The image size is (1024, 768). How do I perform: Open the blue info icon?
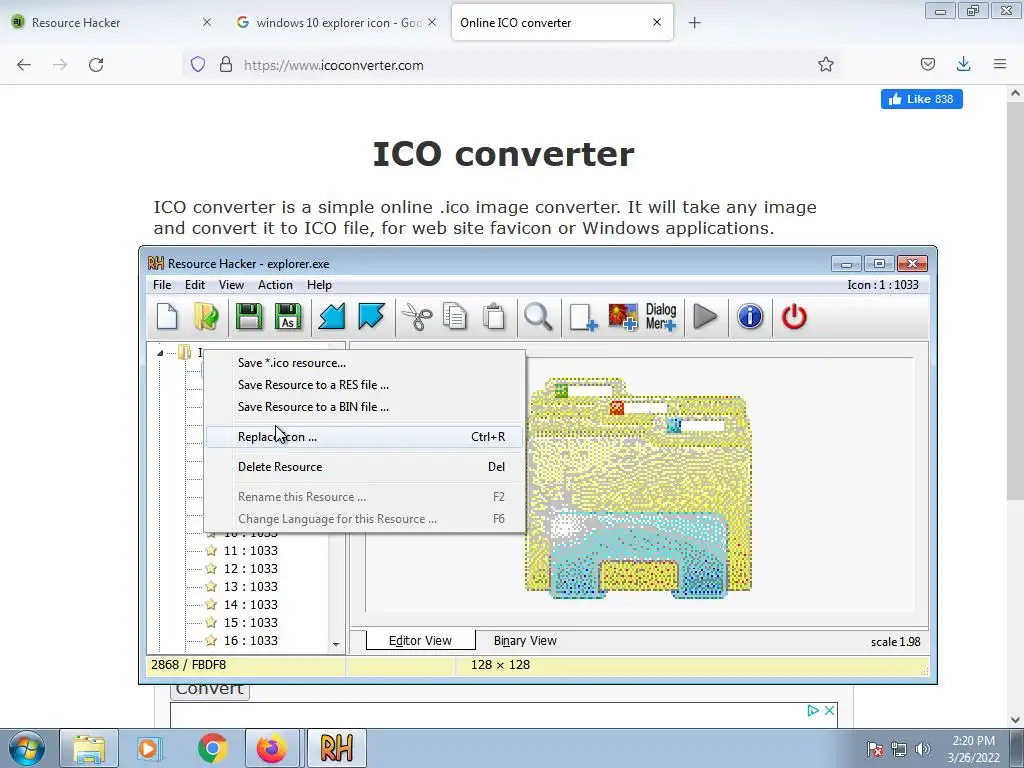[750, 317]
